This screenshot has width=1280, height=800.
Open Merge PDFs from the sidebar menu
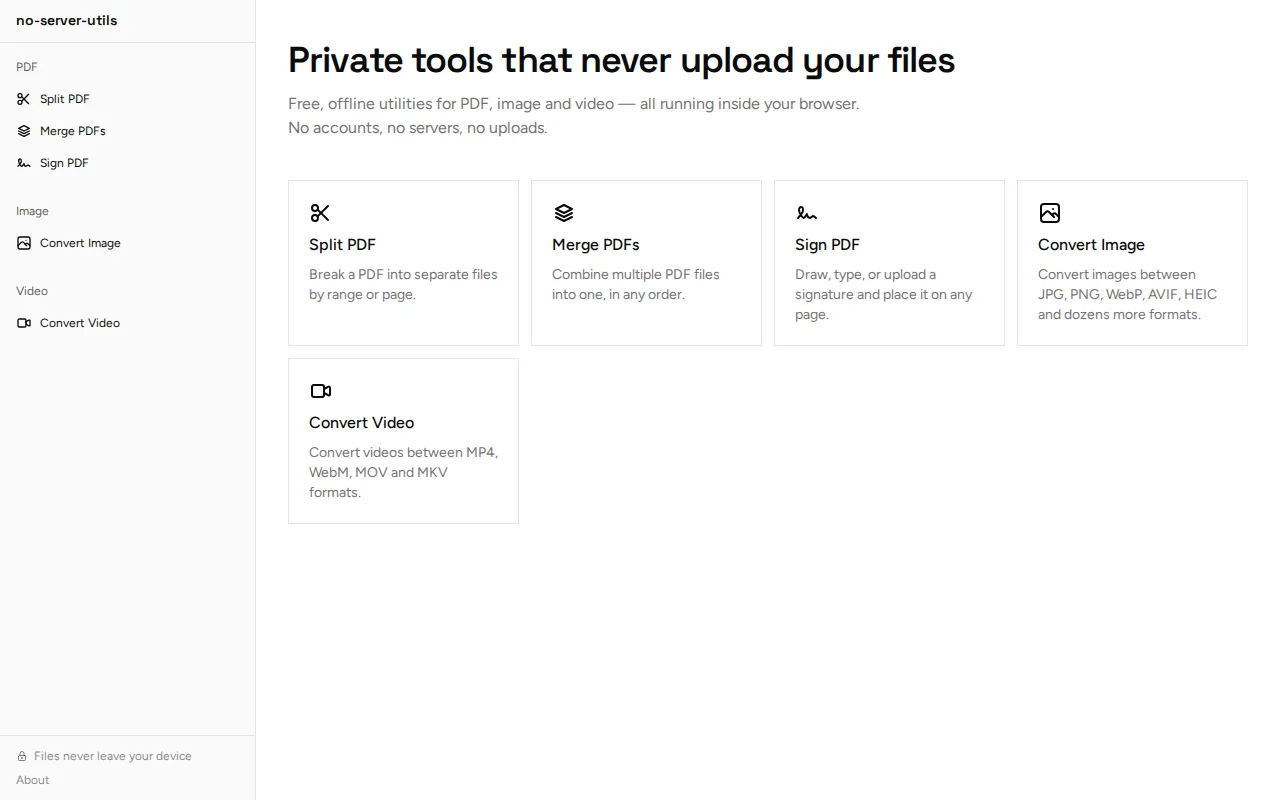(x=128, y=131)
